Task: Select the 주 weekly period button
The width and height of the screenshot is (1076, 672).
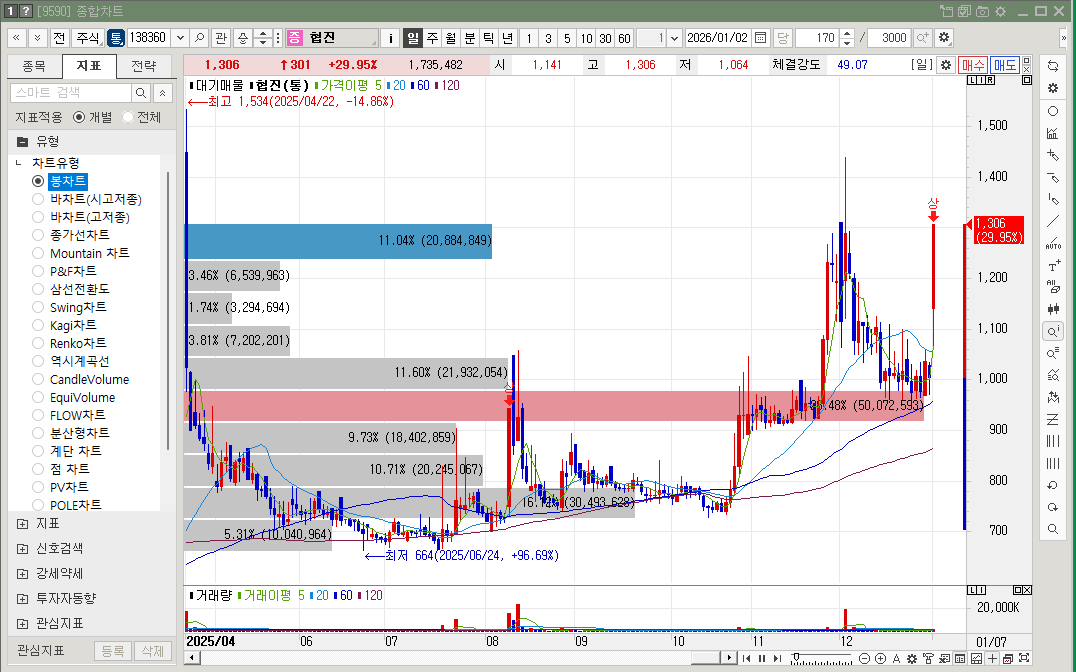Action: pos(432,38)
